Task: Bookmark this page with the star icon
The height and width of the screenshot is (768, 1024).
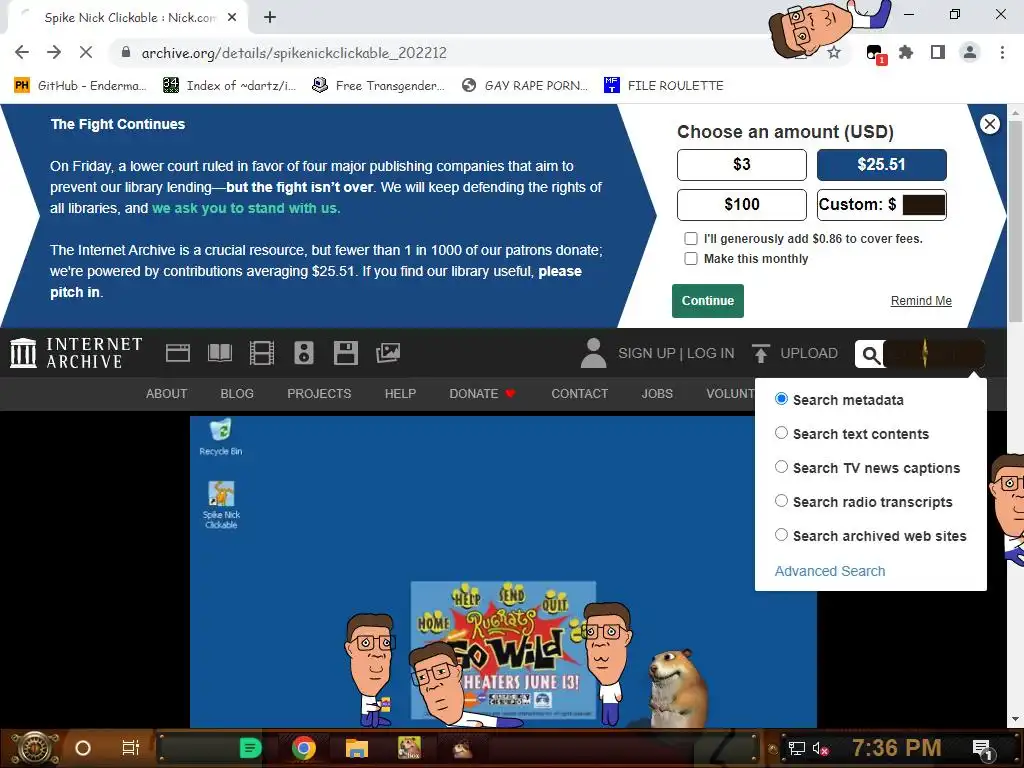Action: point(834,53)
